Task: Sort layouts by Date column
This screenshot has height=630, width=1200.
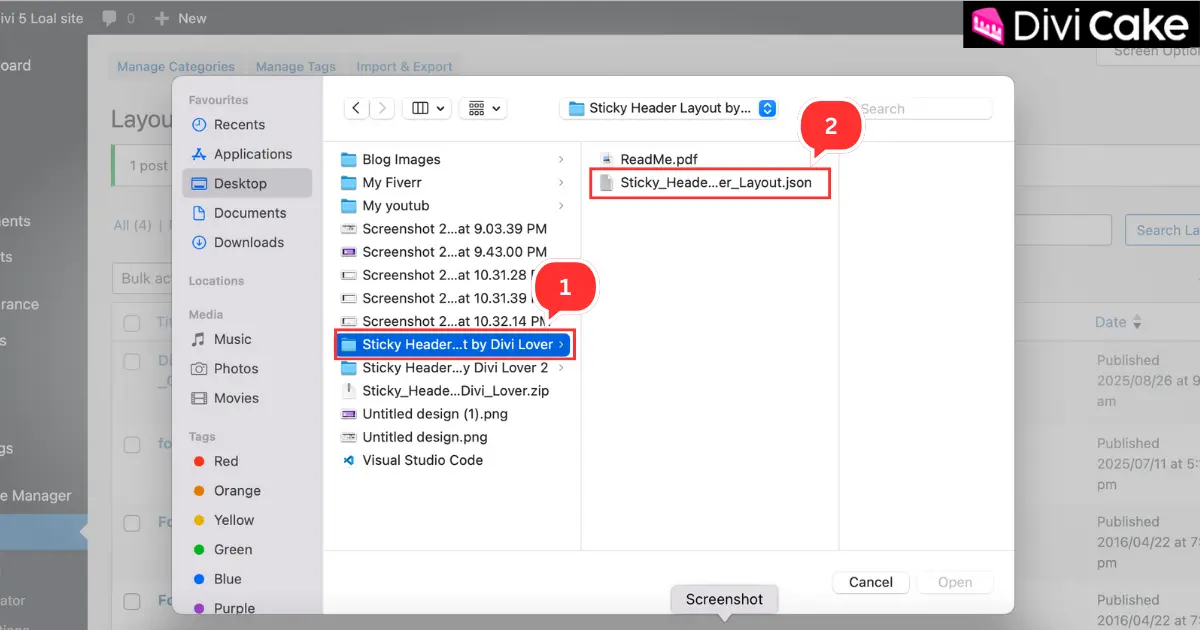Action: point(1118,322)
